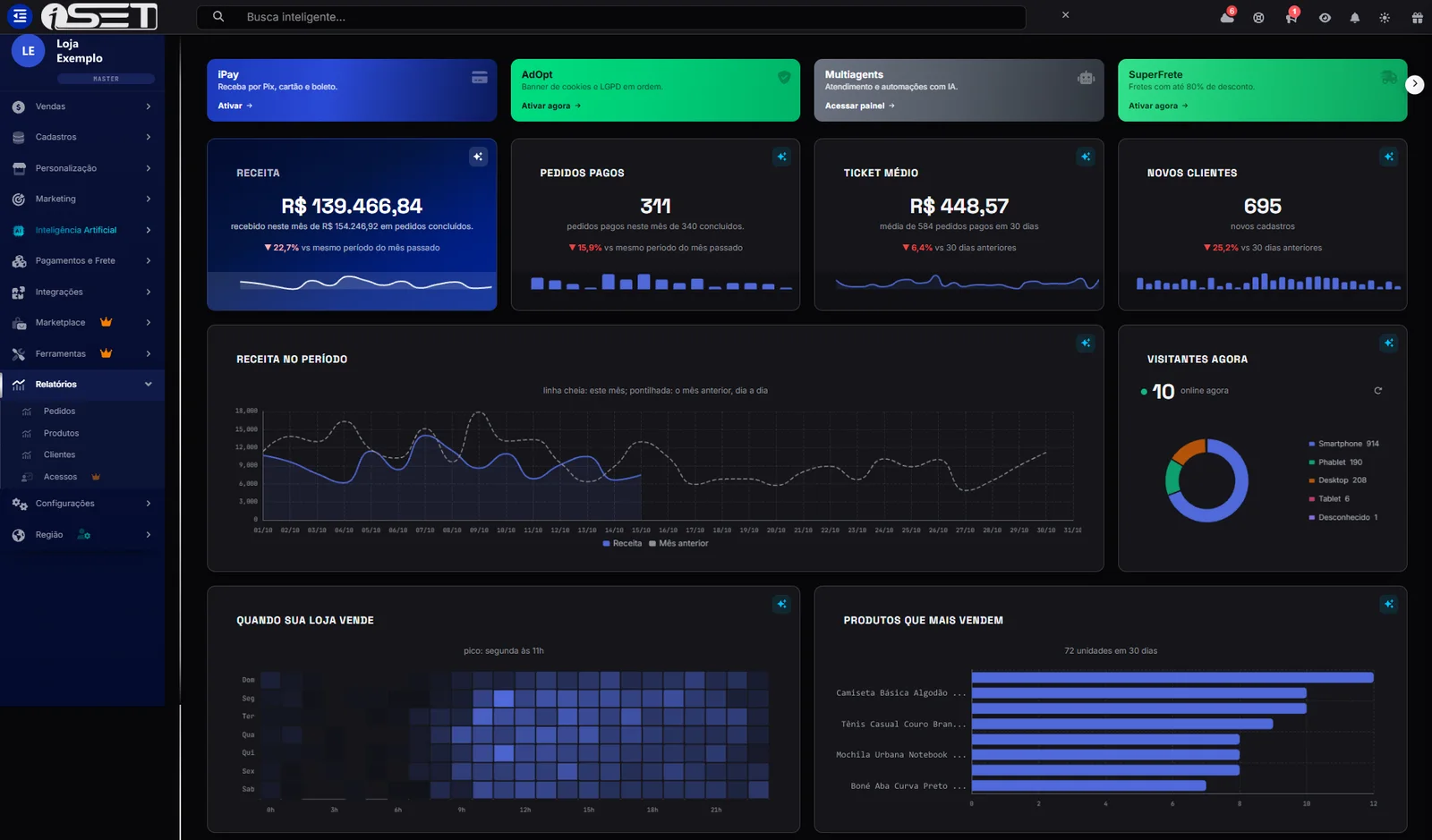Expand the Configurações menu
Viewport: 1432px width, 840px height.
tap(82, 504)
